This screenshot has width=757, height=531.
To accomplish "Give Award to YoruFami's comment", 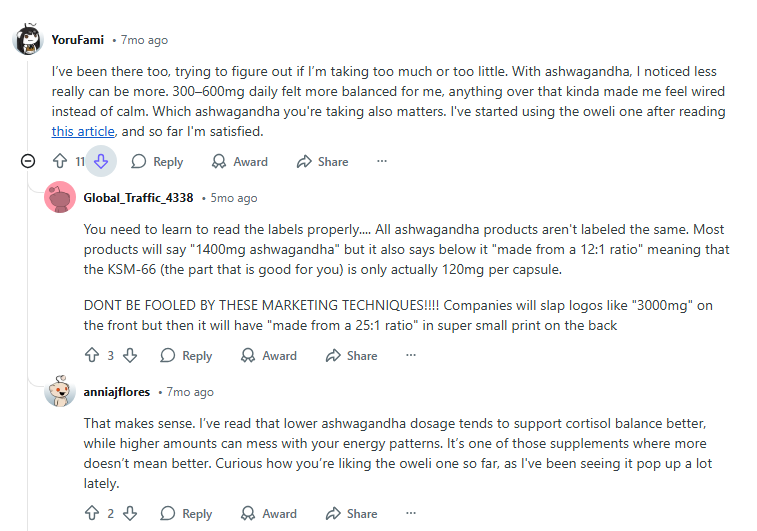I will (x=240, y=161).
